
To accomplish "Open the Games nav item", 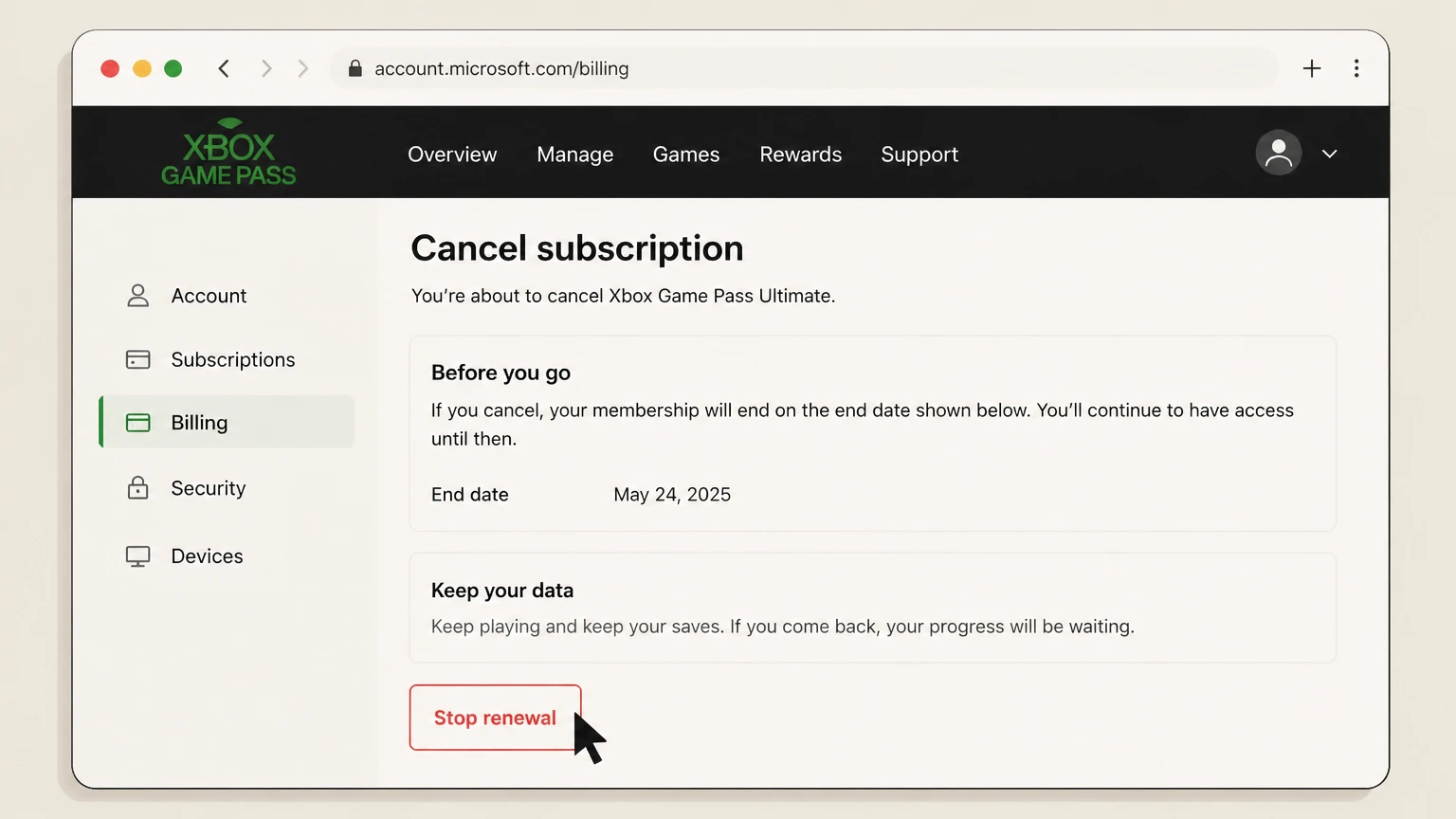I will click(686, 155).
